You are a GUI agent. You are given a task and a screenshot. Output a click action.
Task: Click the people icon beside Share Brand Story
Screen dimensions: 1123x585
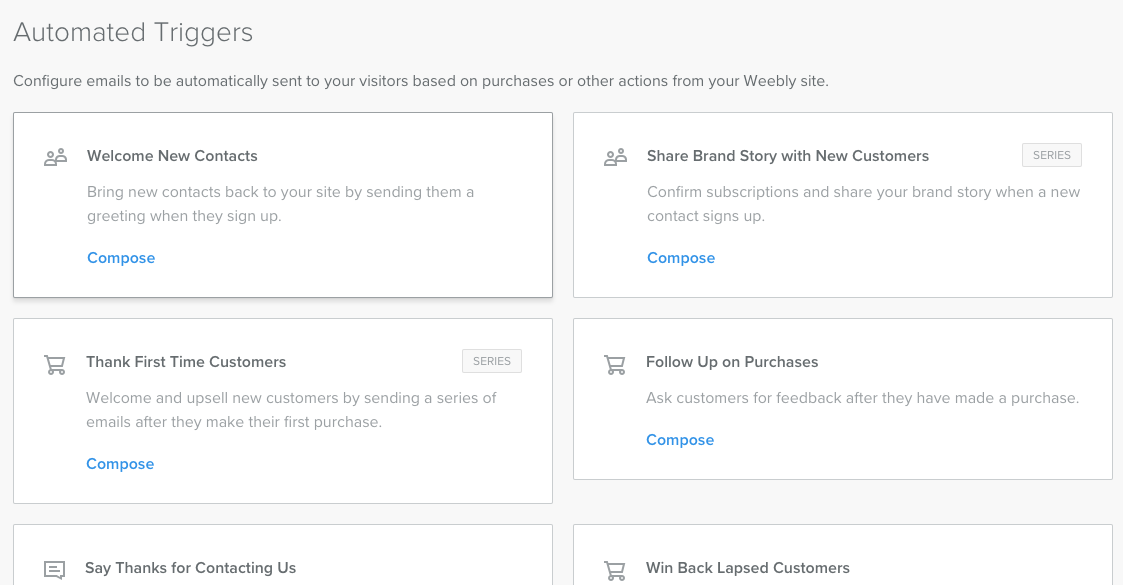point(615,157)
